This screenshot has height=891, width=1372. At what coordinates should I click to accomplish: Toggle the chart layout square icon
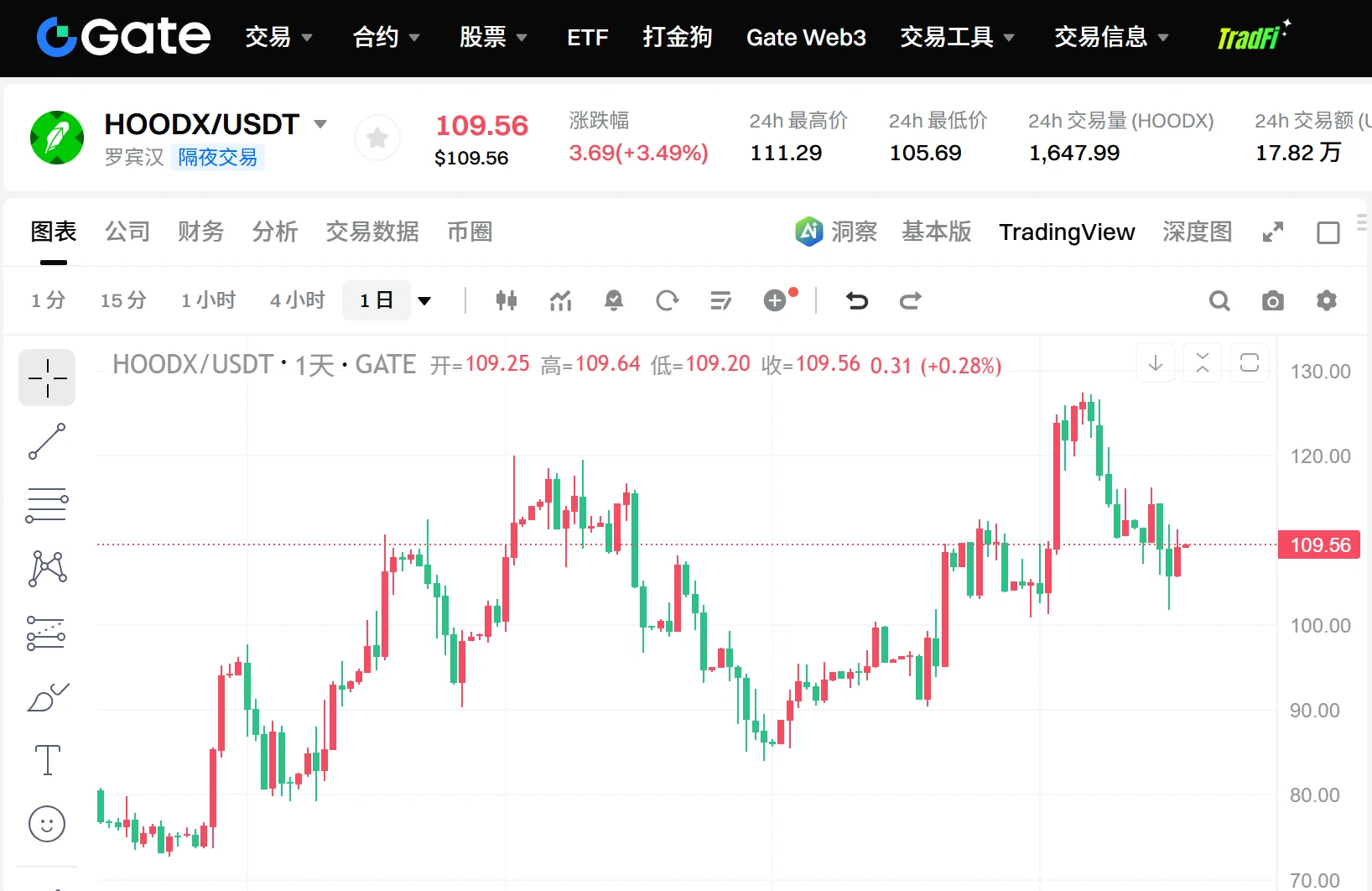pyautogui.click(x=1328, y=232)
